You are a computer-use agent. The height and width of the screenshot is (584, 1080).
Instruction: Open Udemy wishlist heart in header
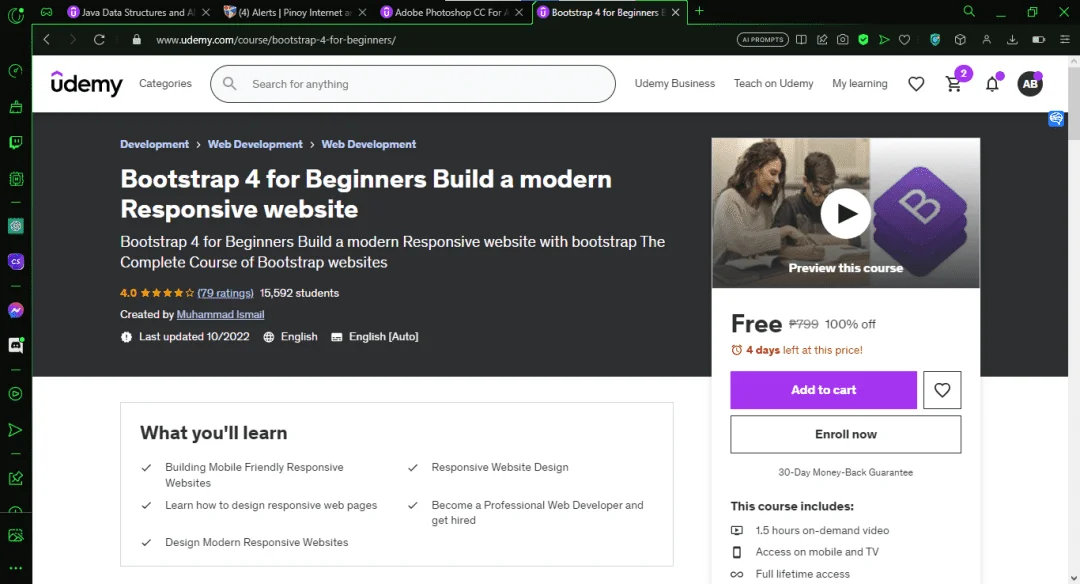[x=915, y=84]
